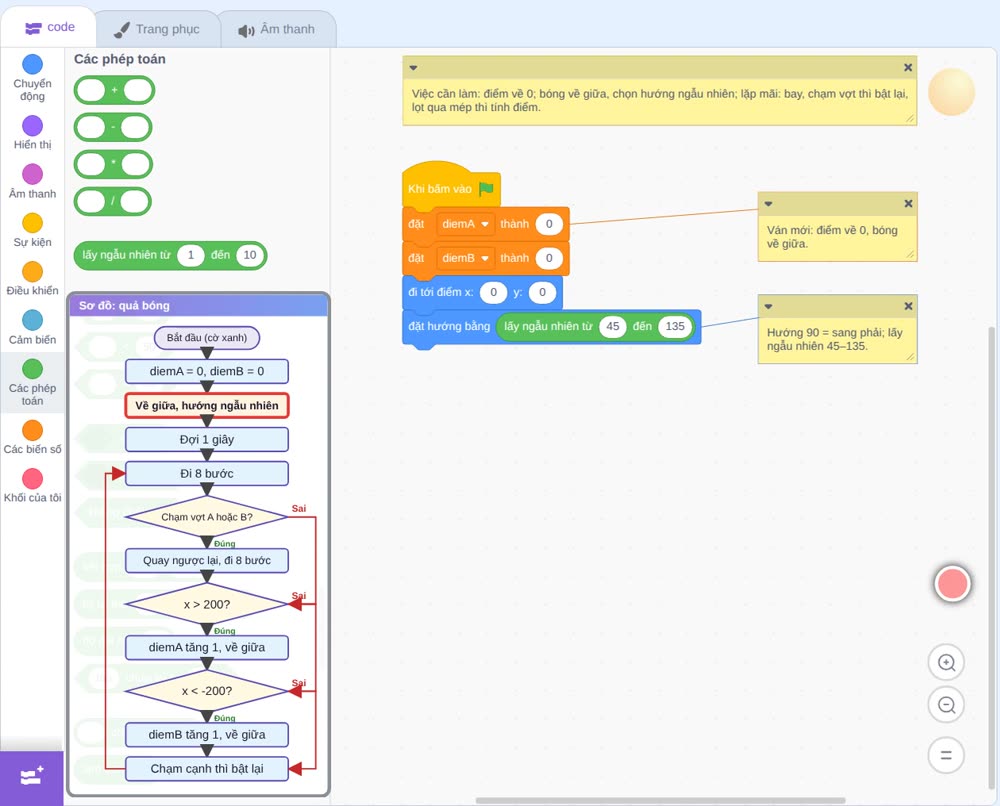Viewport: 1000px width, 806px height.
Task: Click the green flag in Khi bấm vào block
Action: pos(486,189)
